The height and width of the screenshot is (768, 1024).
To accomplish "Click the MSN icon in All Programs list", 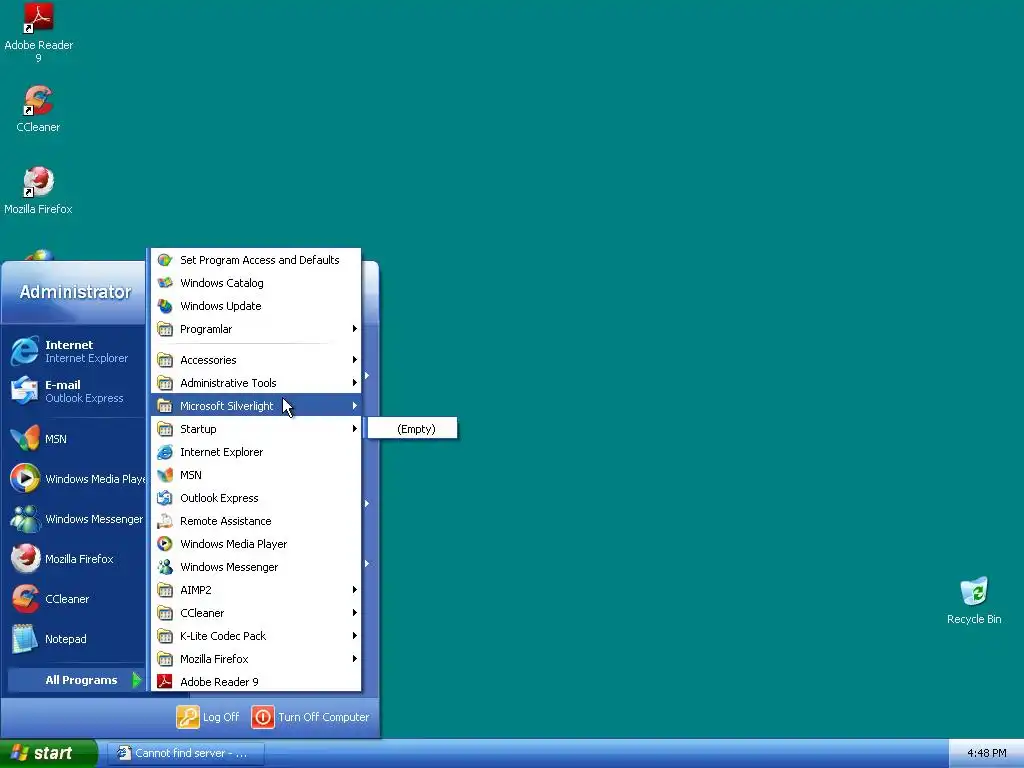I will pos(165,475).
